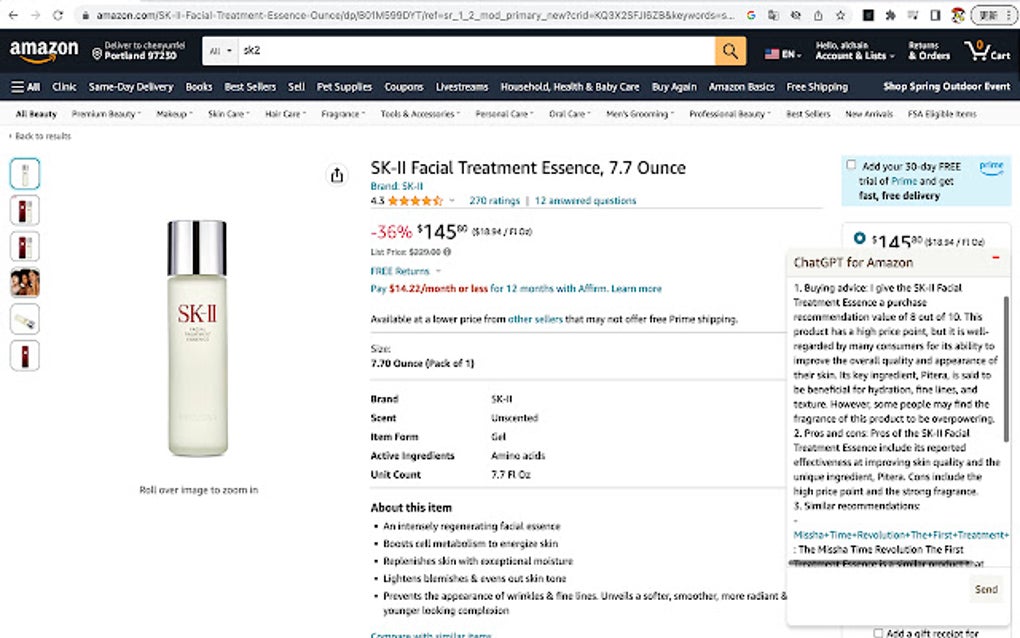Open the 270 ratings link
This screenshot has height=638, width=1020.
click(x=494, y=201)
